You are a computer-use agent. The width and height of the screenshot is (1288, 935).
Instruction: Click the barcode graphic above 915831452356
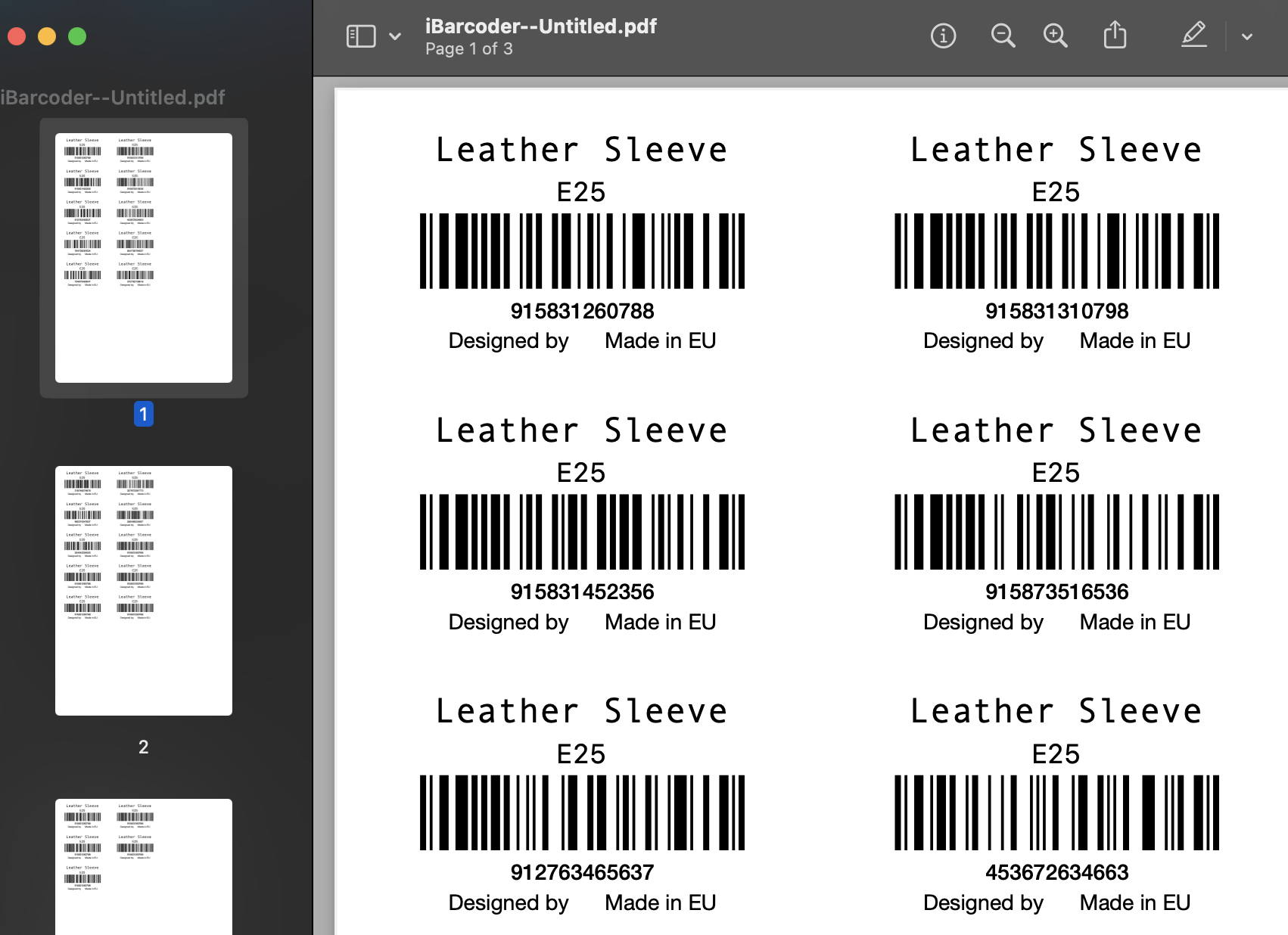coord(582,532)
